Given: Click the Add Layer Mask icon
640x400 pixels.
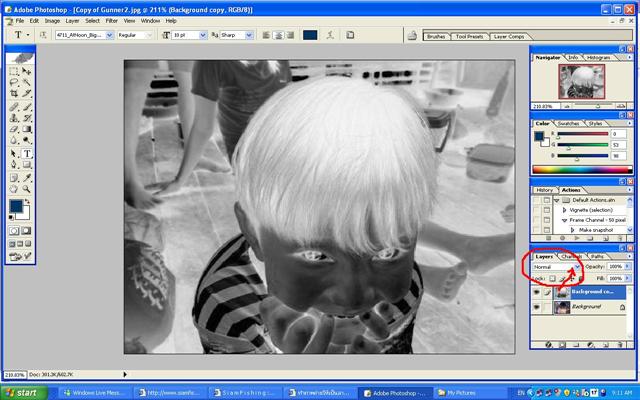Looking at the screenshot, I should pyautogui.click(x=562, y=345).
